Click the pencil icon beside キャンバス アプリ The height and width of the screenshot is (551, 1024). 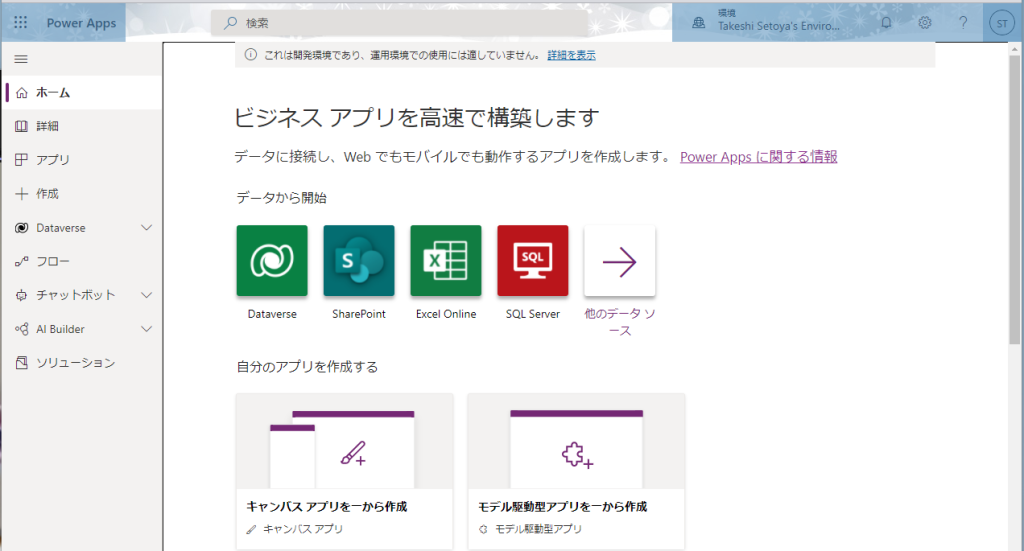click(x=251, y=529)
